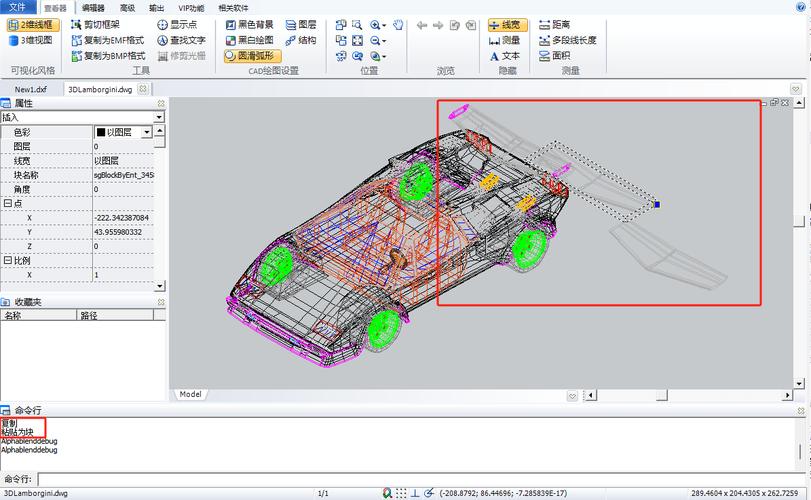The height and width of the screenshot is (500, 811).
Task: Collapse the 比例 property group
Action: (x=8, y=261)
